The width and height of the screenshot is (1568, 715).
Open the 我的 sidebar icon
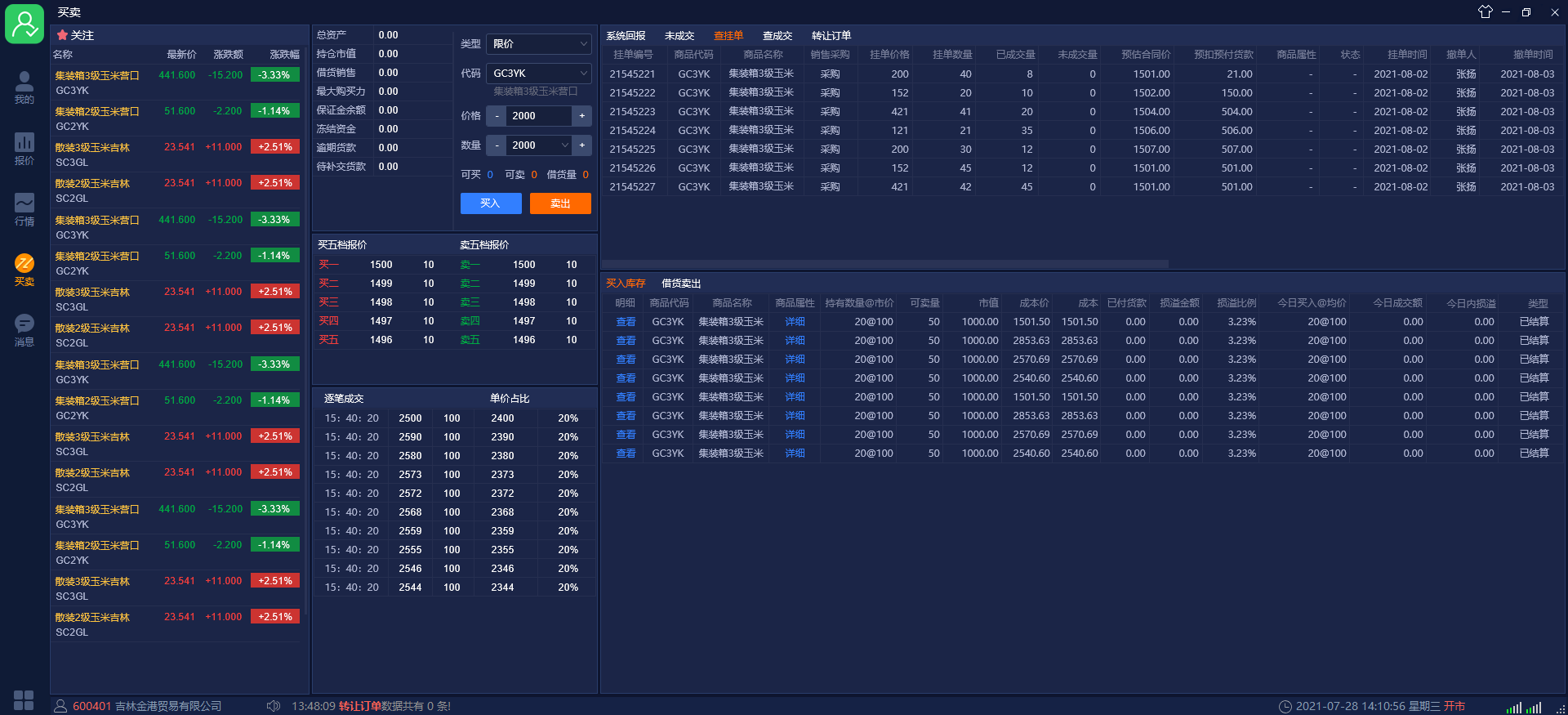[x=24, y=87]
